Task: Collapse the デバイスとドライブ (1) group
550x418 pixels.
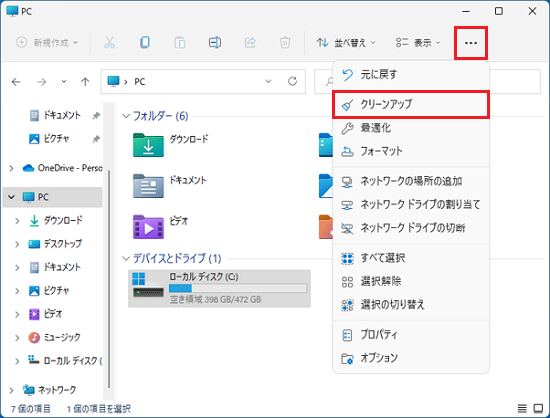Action: coord(126,259)
